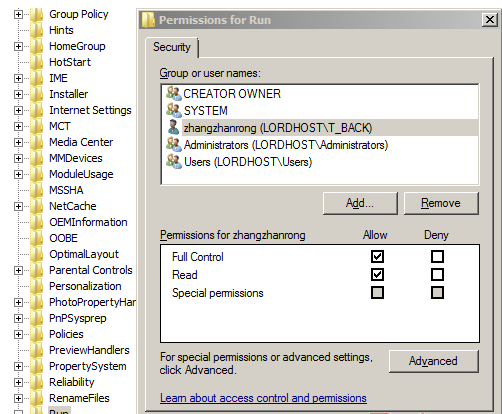Uncheck Allow for Full Control
The width and height of the screenshot is (502, 414).
[377, 257]
